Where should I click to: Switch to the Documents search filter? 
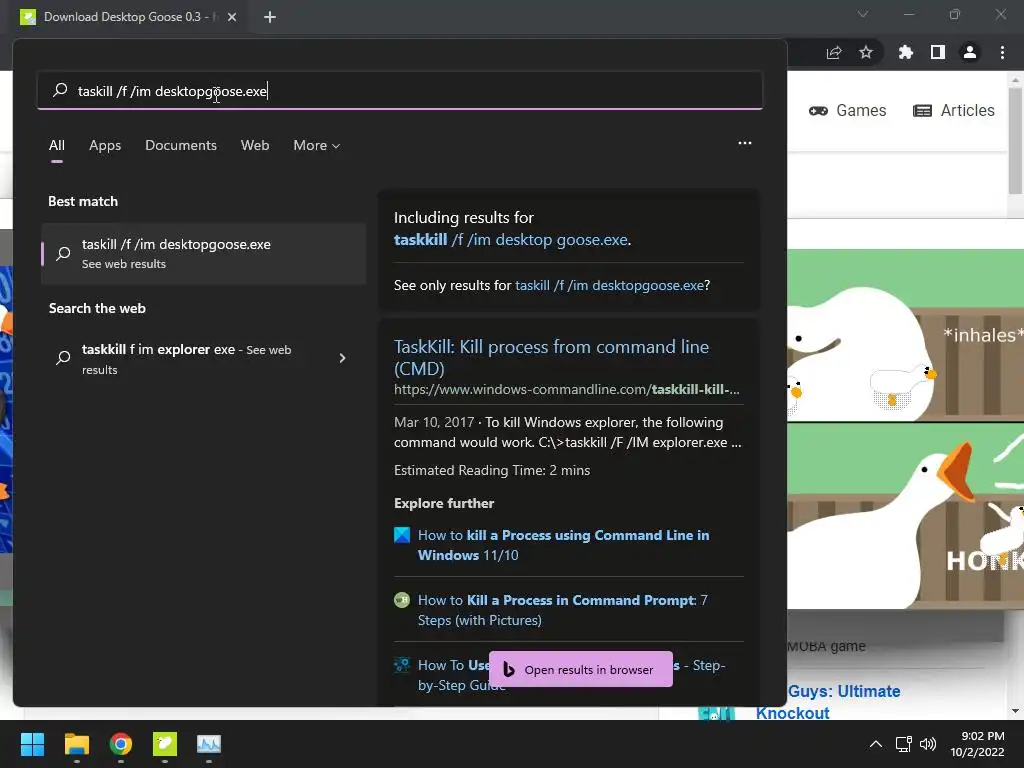click(x=181, y=145)
